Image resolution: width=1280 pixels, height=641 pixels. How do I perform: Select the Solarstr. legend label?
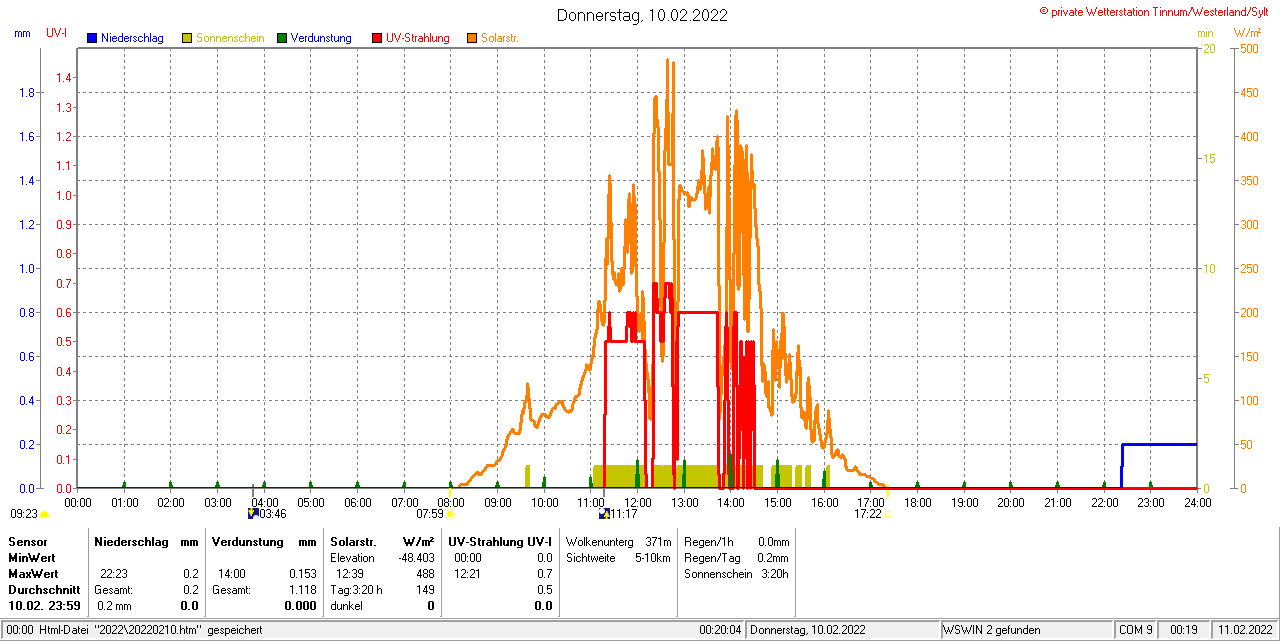click(x=500, y=38)
